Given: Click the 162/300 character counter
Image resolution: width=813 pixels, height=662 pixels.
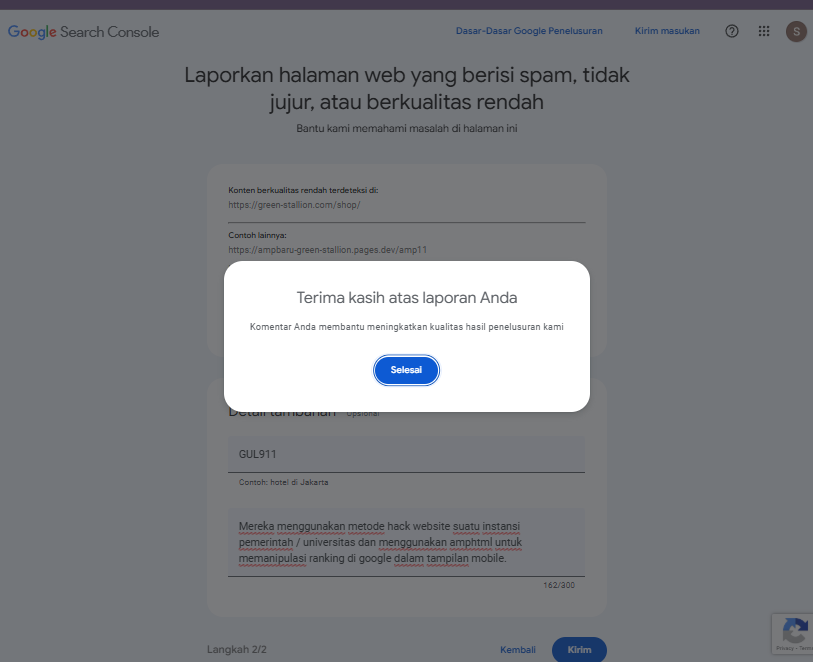Looking at the screenshot, I should (x=559, y=585).
